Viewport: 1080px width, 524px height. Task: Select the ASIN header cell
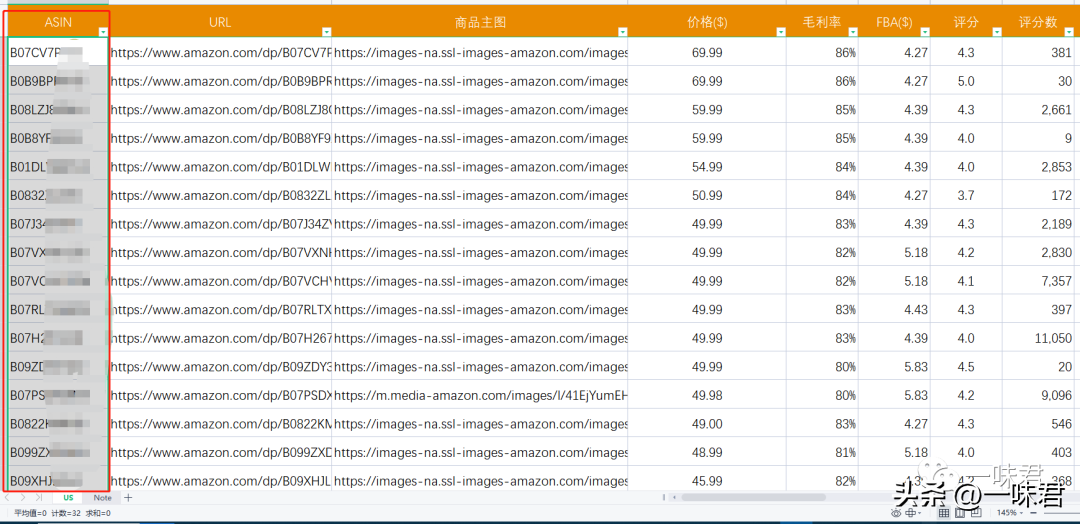(x=57, y=22)
